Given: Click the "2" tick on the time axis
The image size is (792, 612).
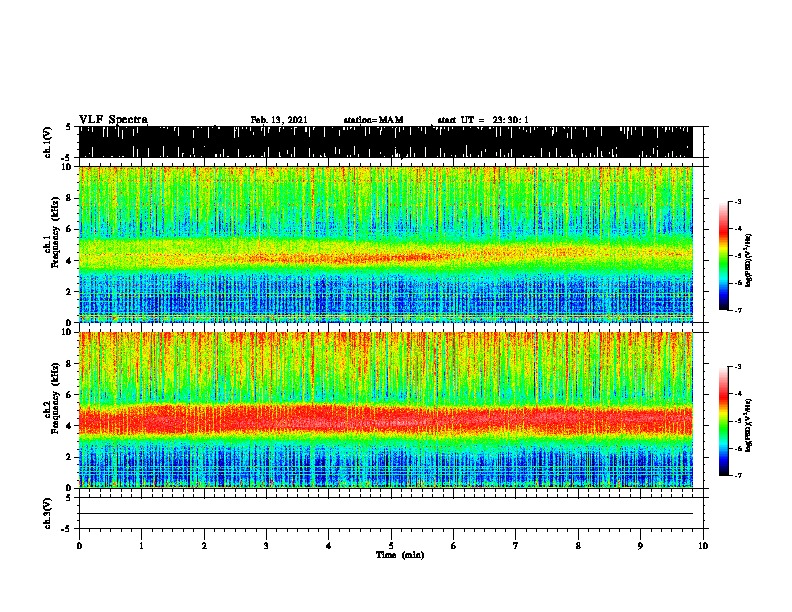Looking at the screenshot, I should click(x=204, y=546).
